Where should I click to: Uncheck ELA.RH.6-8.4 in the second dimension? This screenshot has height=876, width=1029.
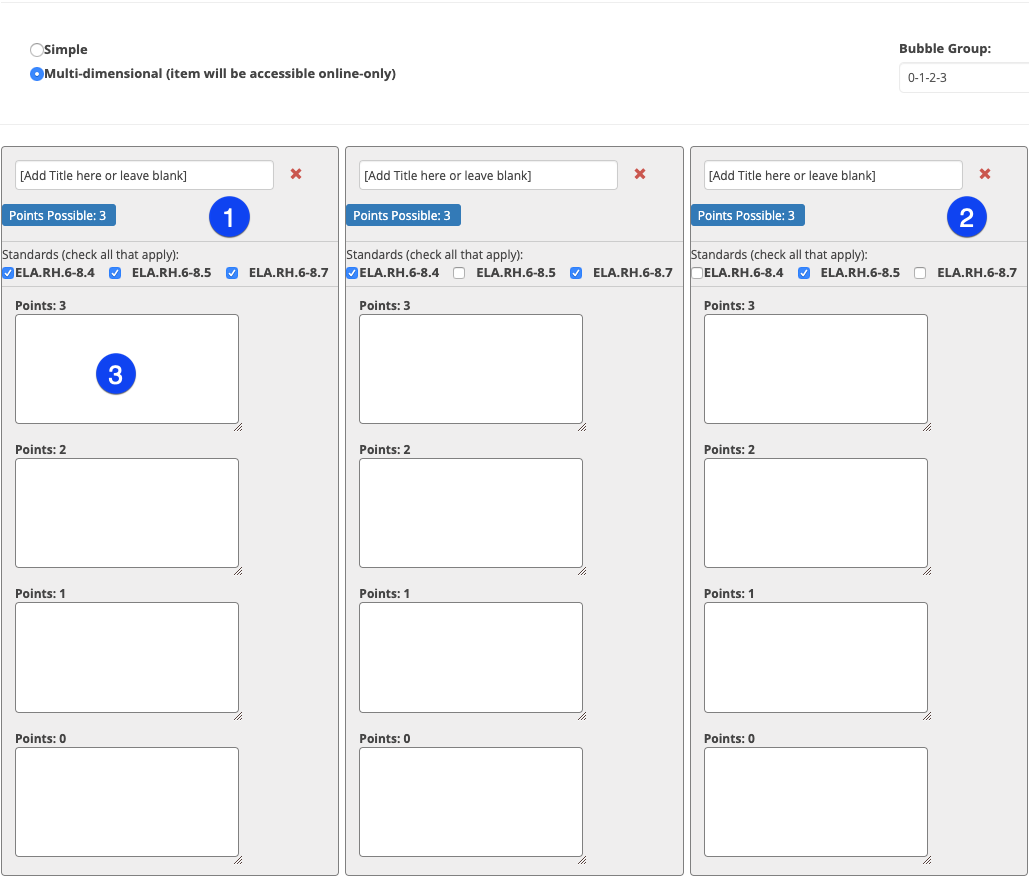[352, 273]
